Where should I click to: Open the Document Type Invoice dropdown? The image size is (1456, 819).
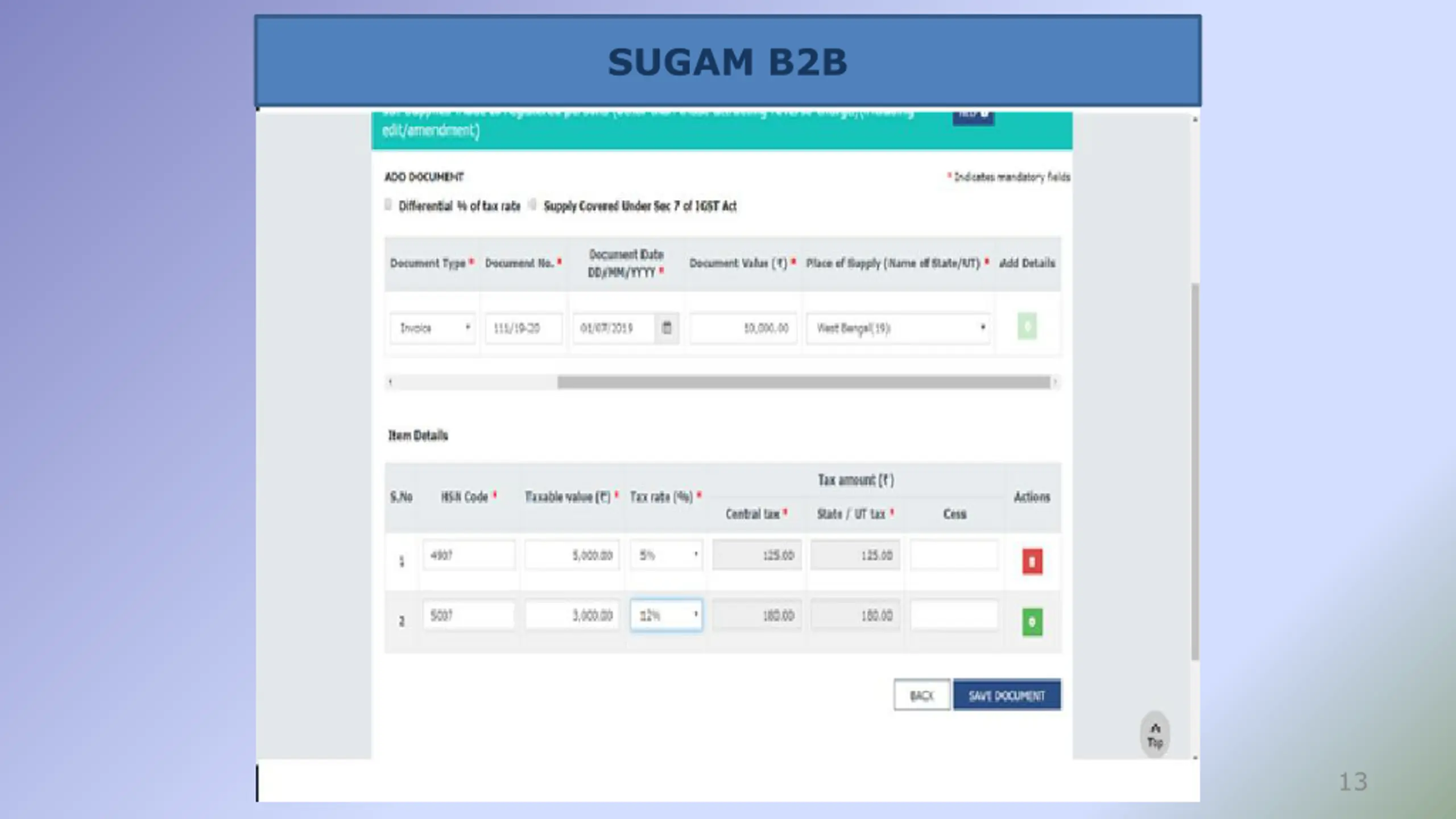coord(433,328)
